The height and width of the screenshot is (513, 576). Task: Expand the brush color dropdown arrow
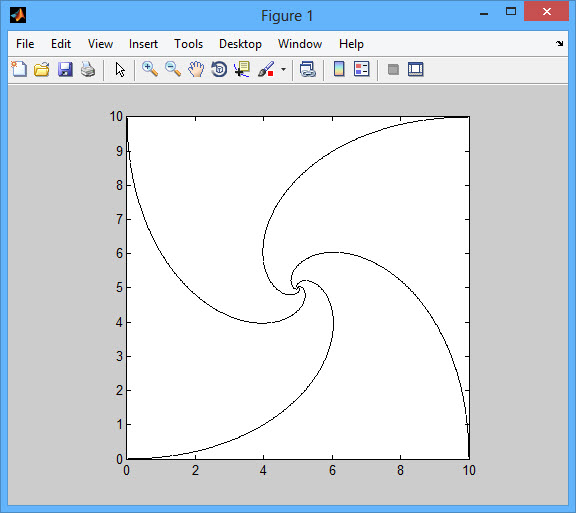pos(283,69)
